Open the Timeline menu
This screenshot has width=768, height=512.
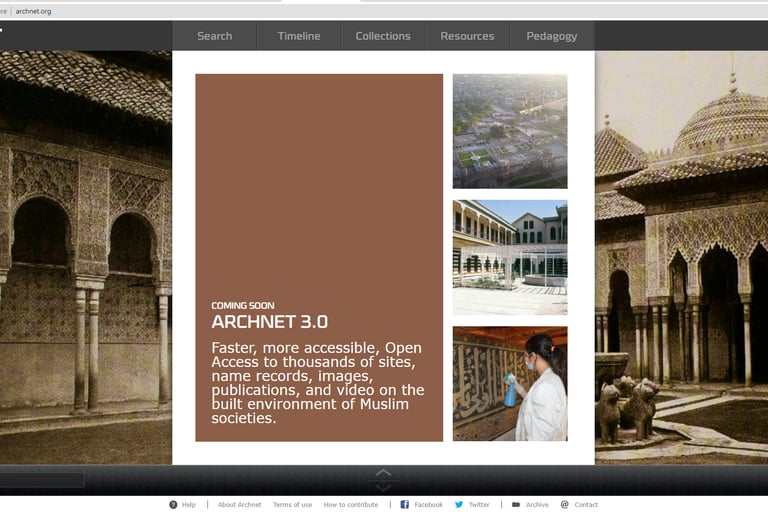(x=299, y=36)
